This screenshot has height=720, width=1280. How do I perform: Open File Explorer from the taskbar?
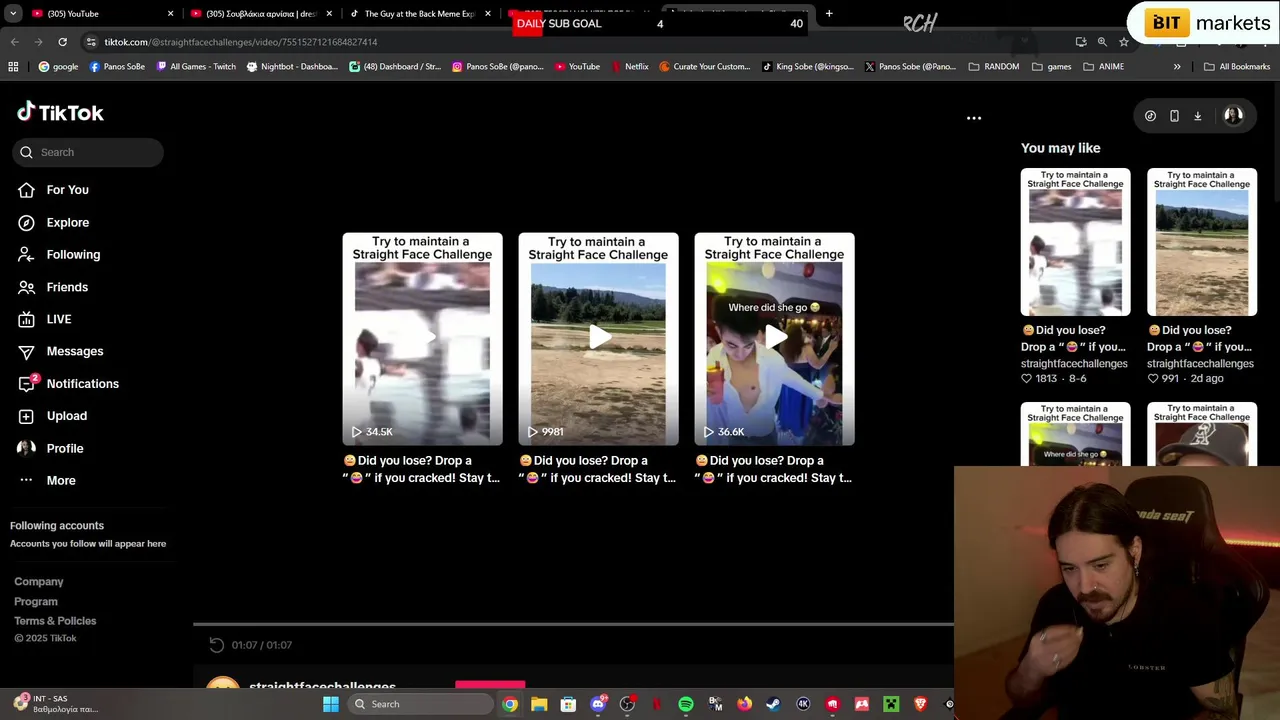pyautogui.click(x=539, y=704)
